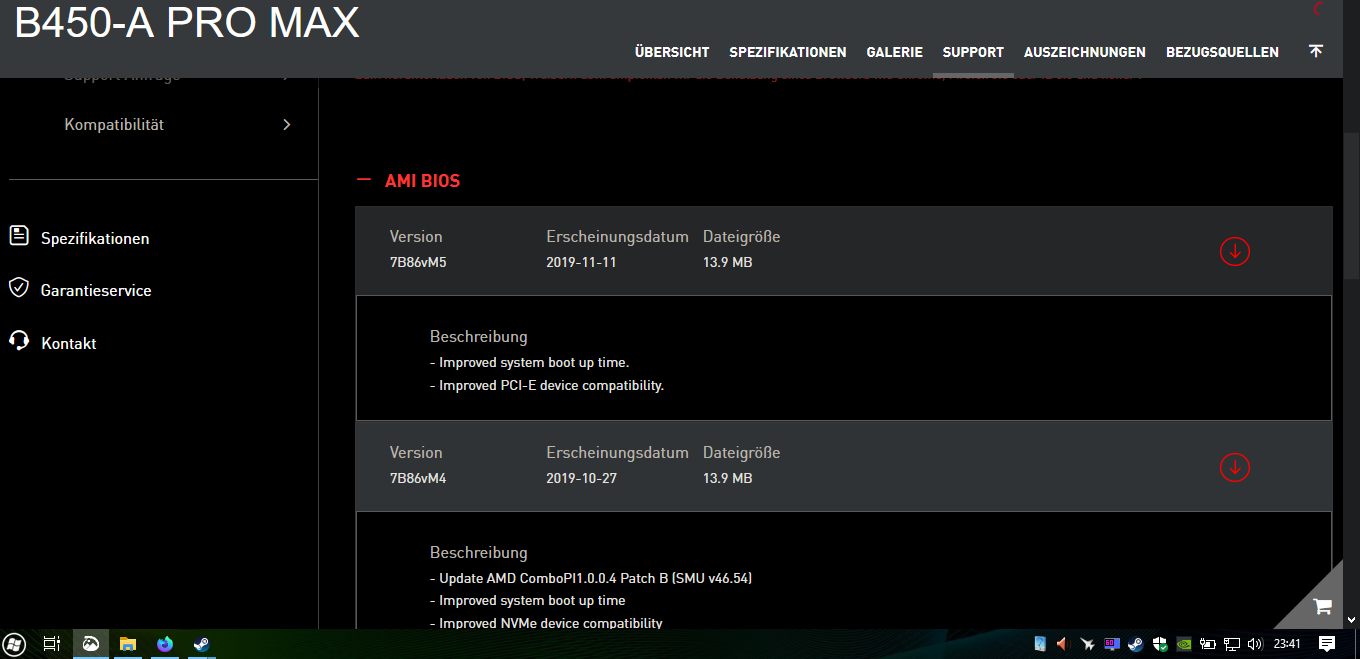
Task: Select the SUPPORT tab
Action: click(x=973, y=52)
